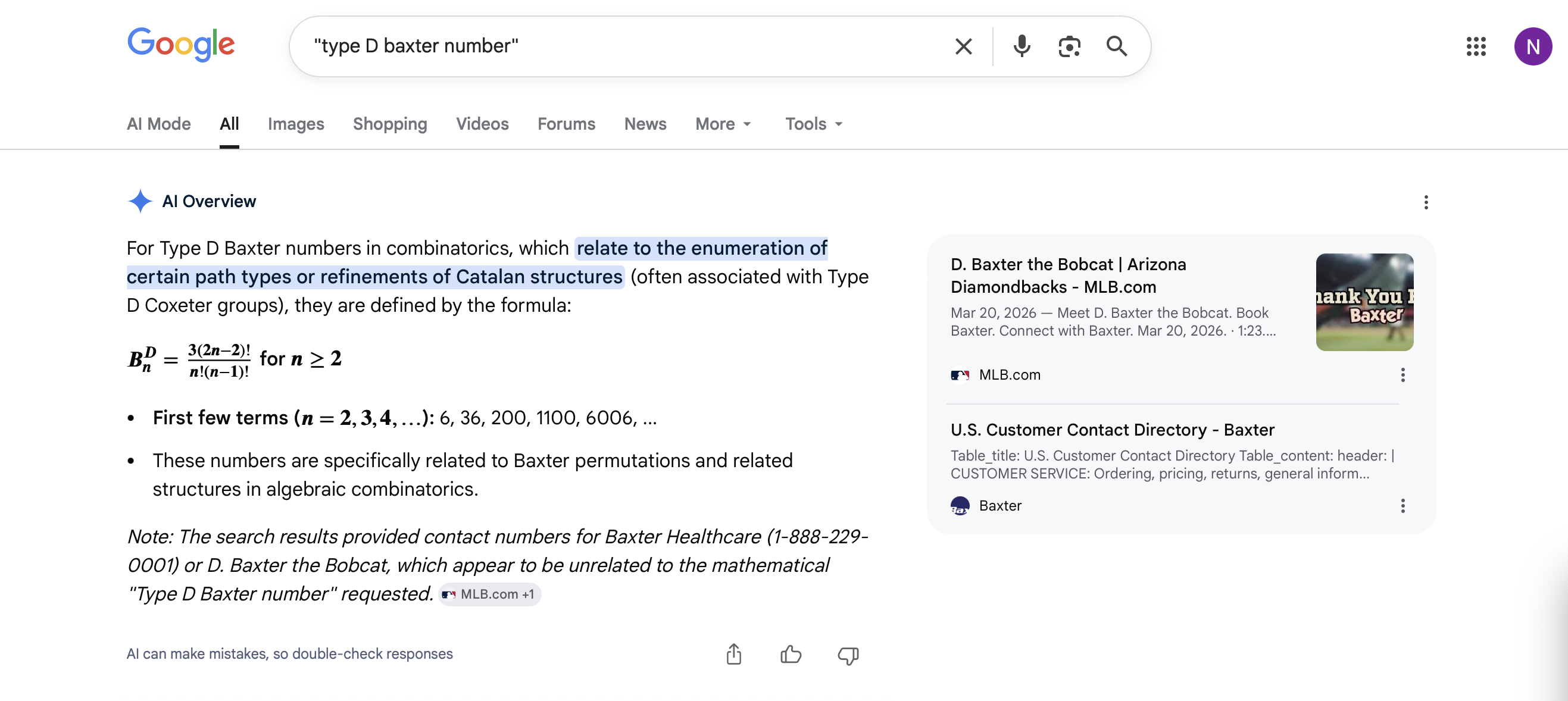Start voice search with microphone icon
The width and height of the screenshot is (1568, 701).
coord(1022,46)
